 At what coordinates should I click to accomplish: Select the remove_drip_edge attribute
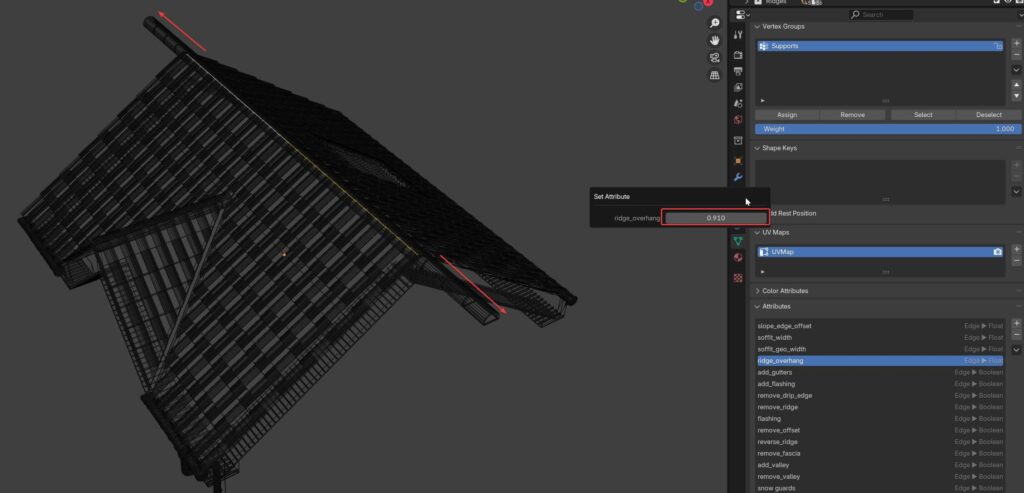point(880,396)
